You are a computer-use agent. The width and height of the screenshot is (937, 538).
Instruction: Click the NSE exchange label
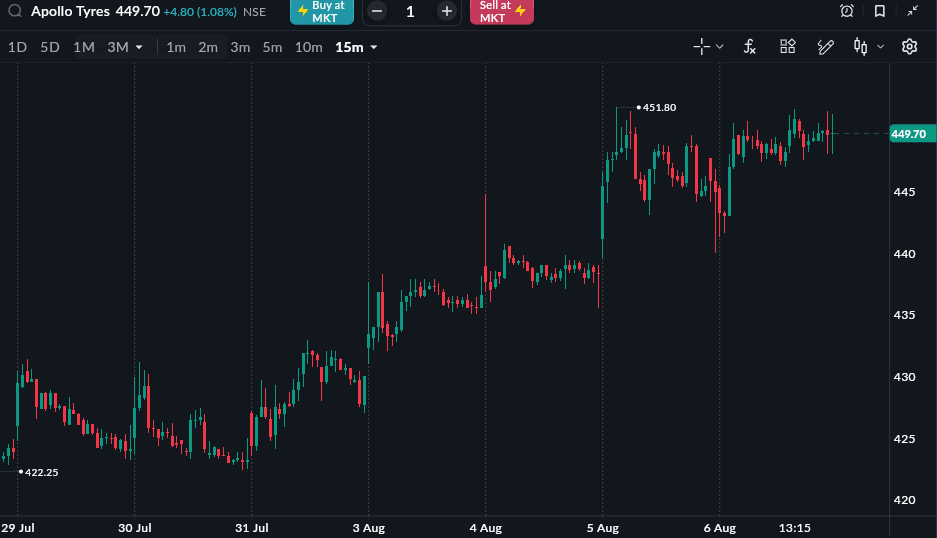(x=255, y=12)
